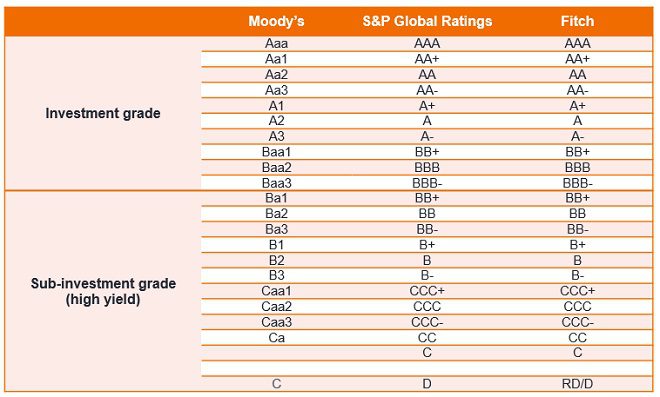
Task: Click the Baa3 rating cell
Action: point(276,183)
